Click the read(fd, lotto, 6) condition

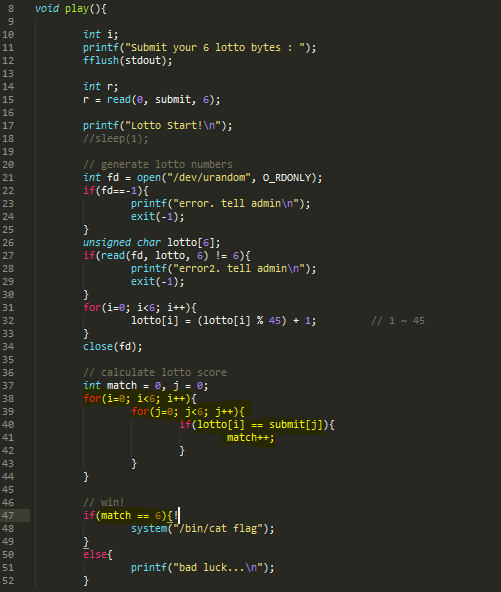coord(166,256)
